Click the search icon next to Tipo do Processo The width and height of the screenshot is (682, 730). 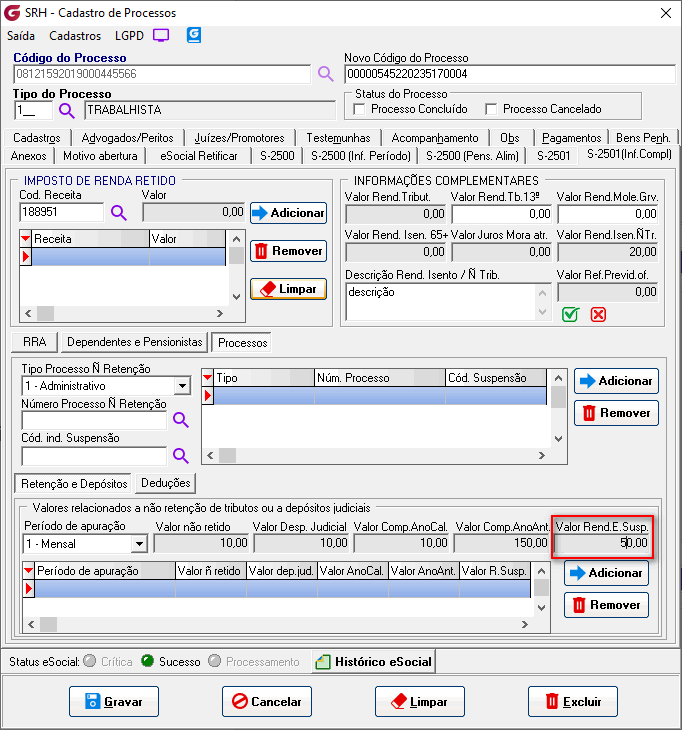67,110
